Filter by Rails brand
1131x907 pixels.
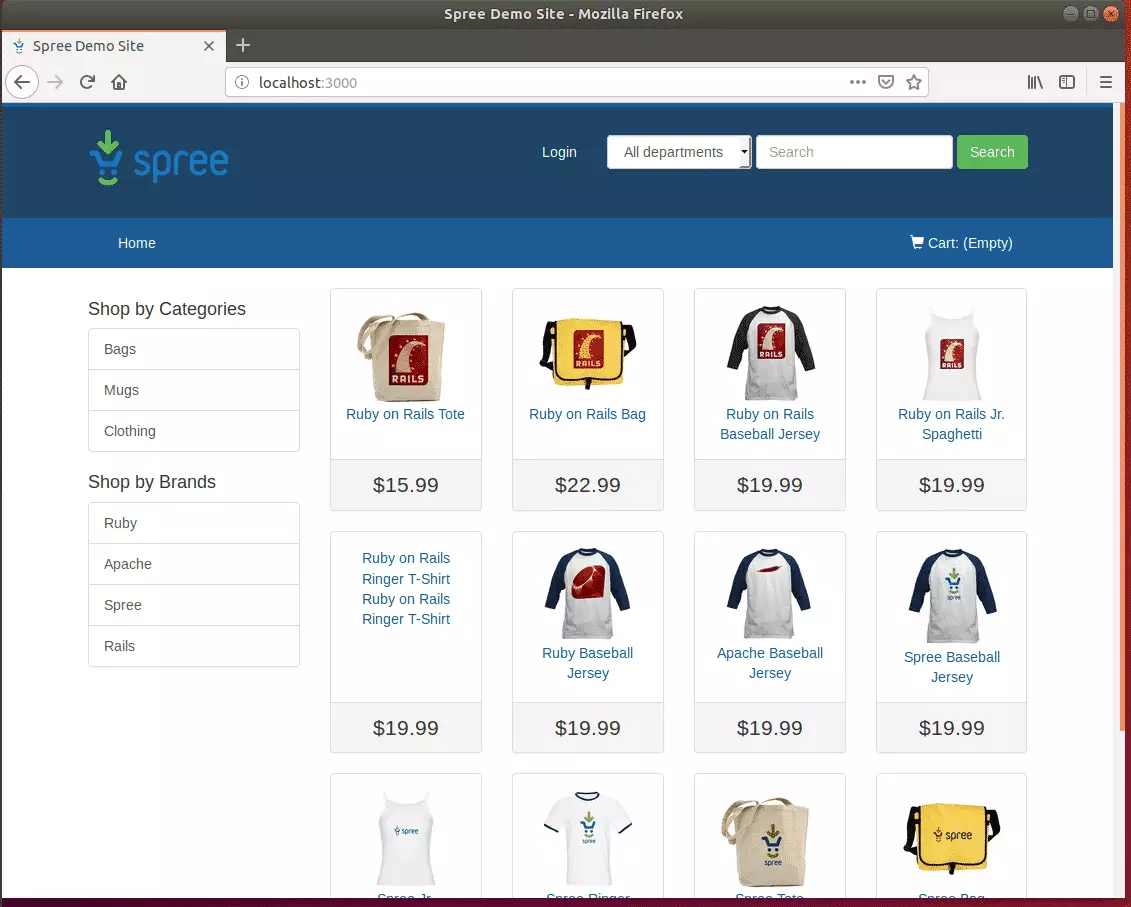coord(193,647)
